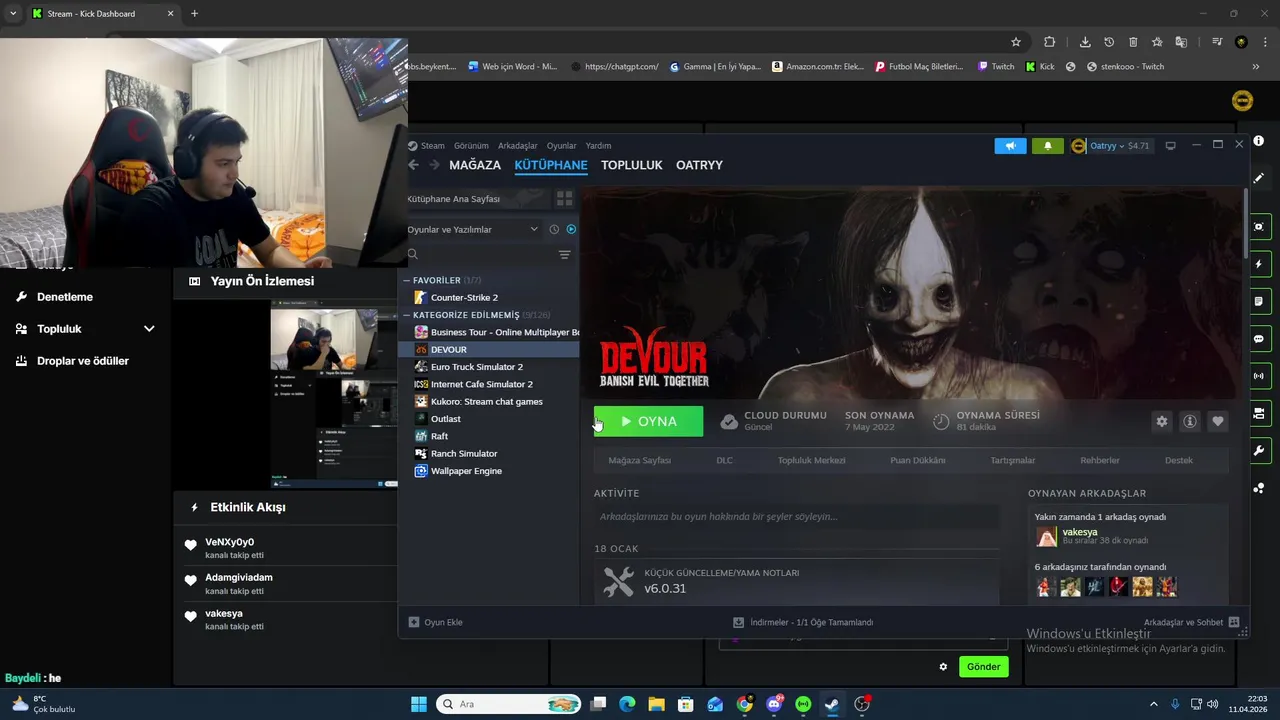Click the green OYNA play button
The image size is (1280, 720).
tap(648, 421)
